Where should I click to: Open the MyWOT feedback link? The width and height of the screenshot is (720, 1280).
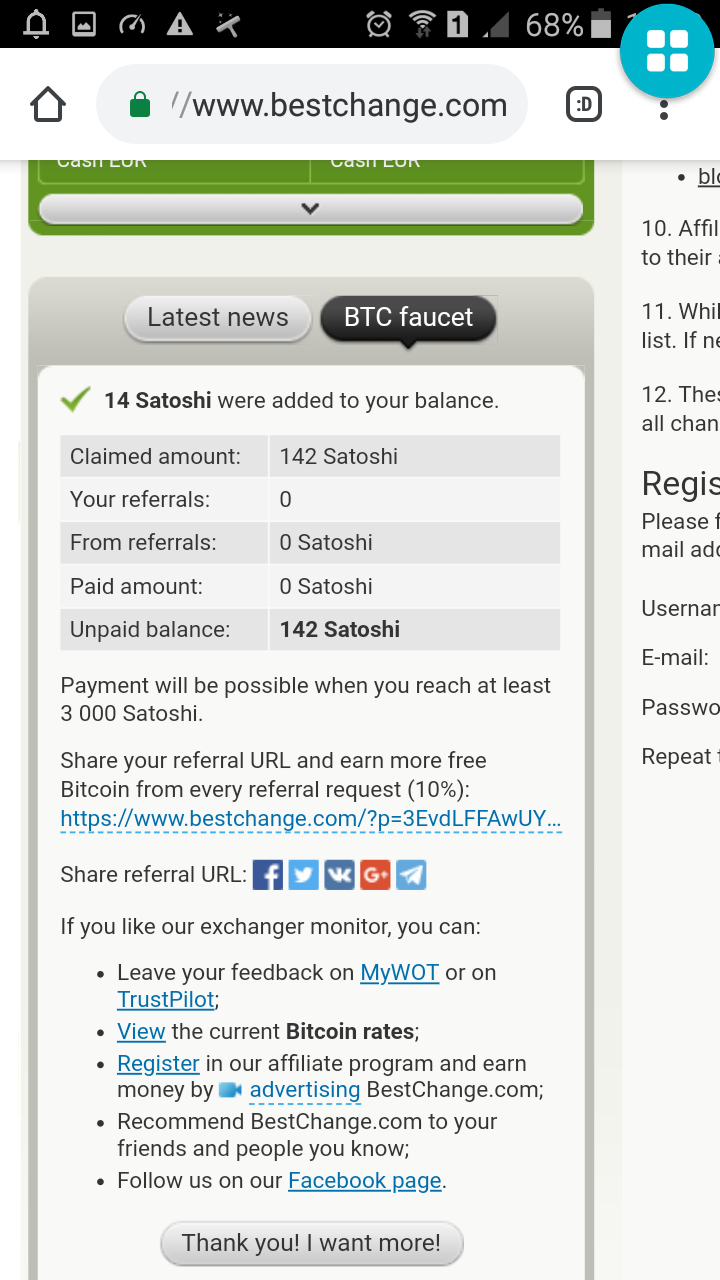point(400,972)
